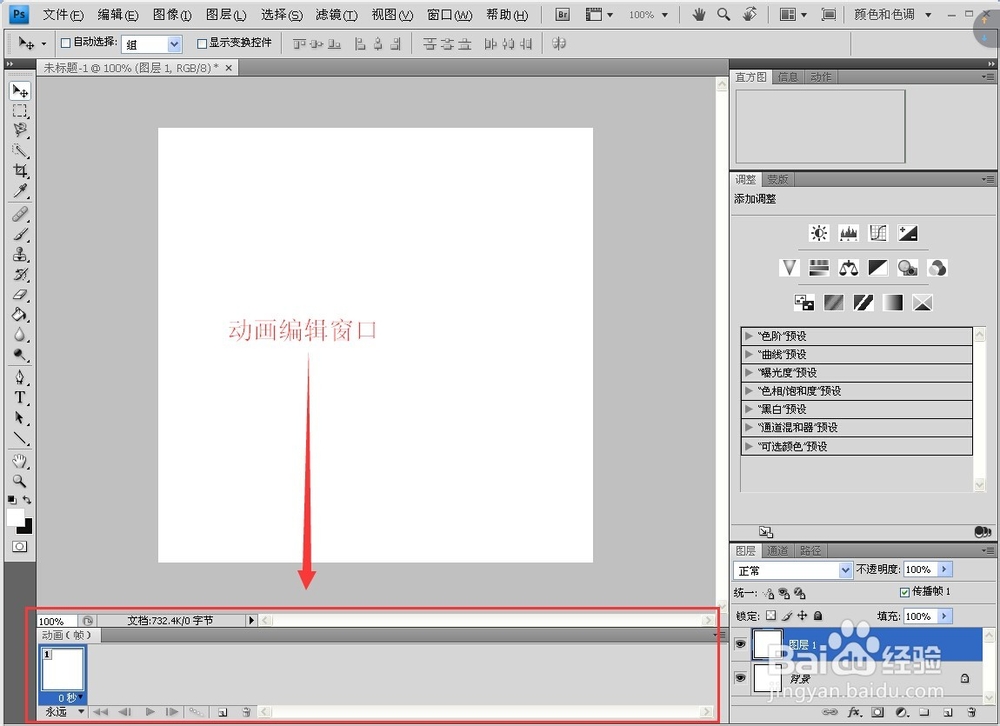Open the 填充 slider arrow
Image resolution: width=1000 pixels, height=726 pixels.
click(945, 616)
